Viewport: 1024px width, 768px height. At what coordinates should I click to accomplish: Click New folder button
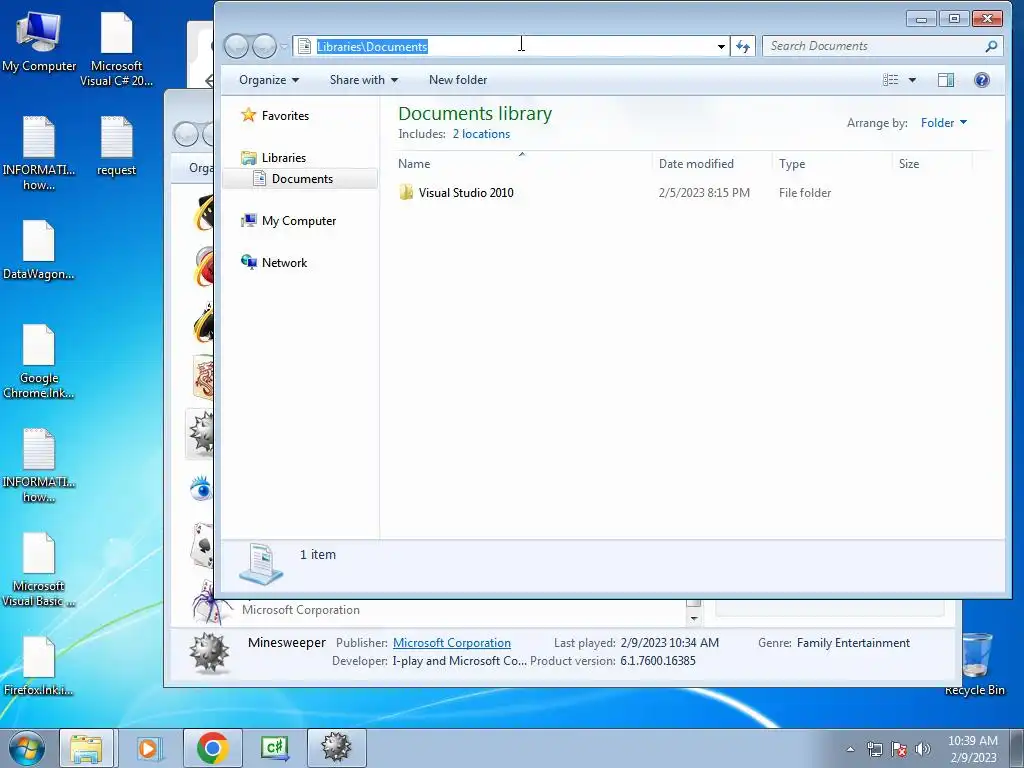coord(458,80)
